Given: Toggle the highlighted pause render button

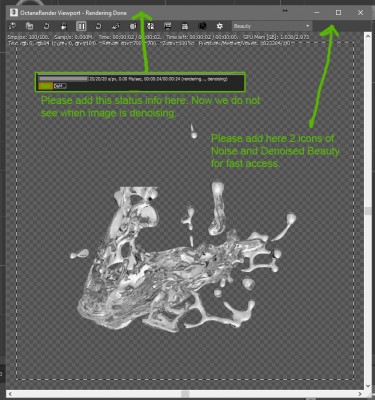Looking at the screenshot, I should (81, 26).
